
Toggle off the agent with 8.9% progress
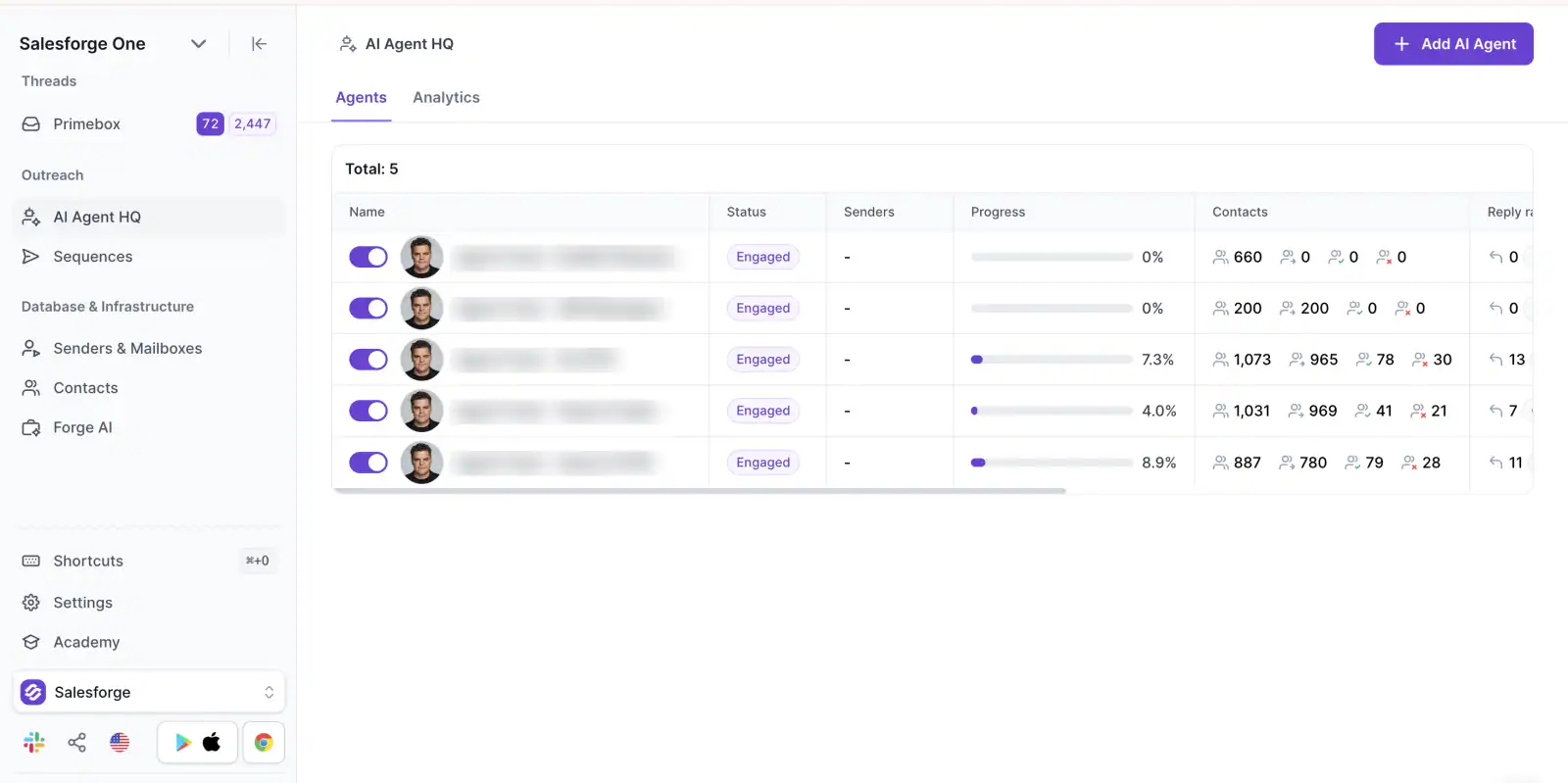[368, 463]
